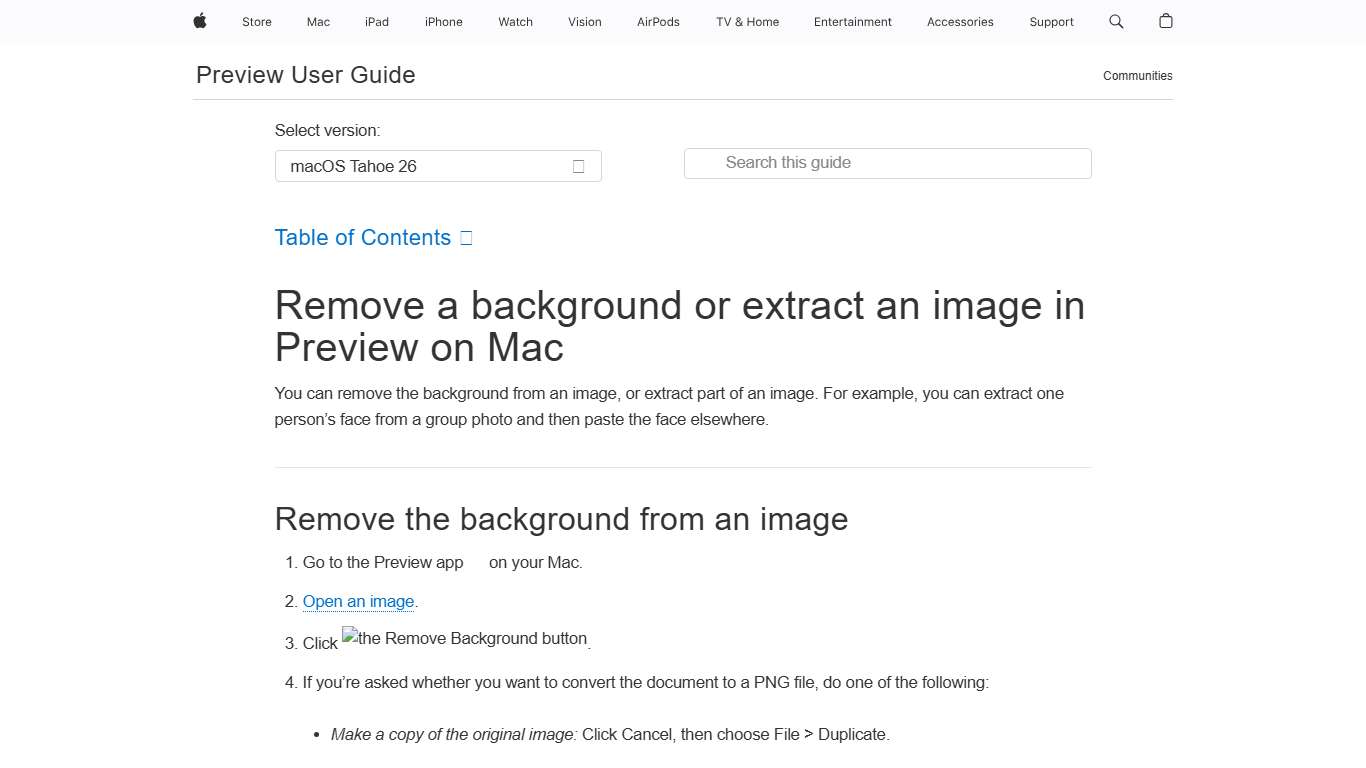Follow the Open an image link
This screenshot has height=768, width=1366.
point(357,601)
